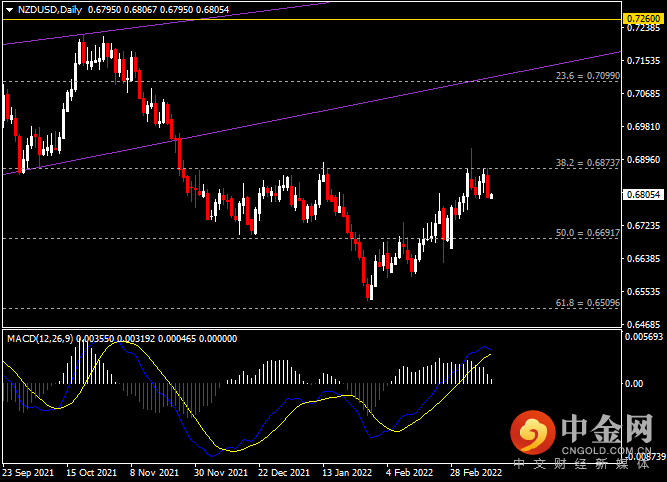Pick the 50.0 = 0.66917 Fibonacci label
The height and width of the screenshot is (482, 667).
pyautogui.click(x=587, y=233)
